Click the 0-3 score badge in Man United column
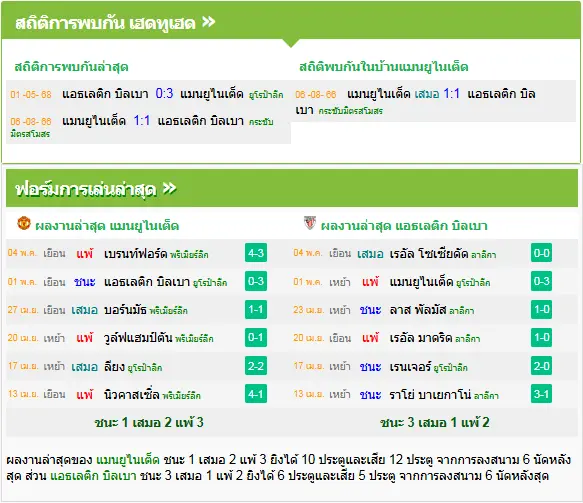Screen dimensions: 583x503 coord(256,281)
